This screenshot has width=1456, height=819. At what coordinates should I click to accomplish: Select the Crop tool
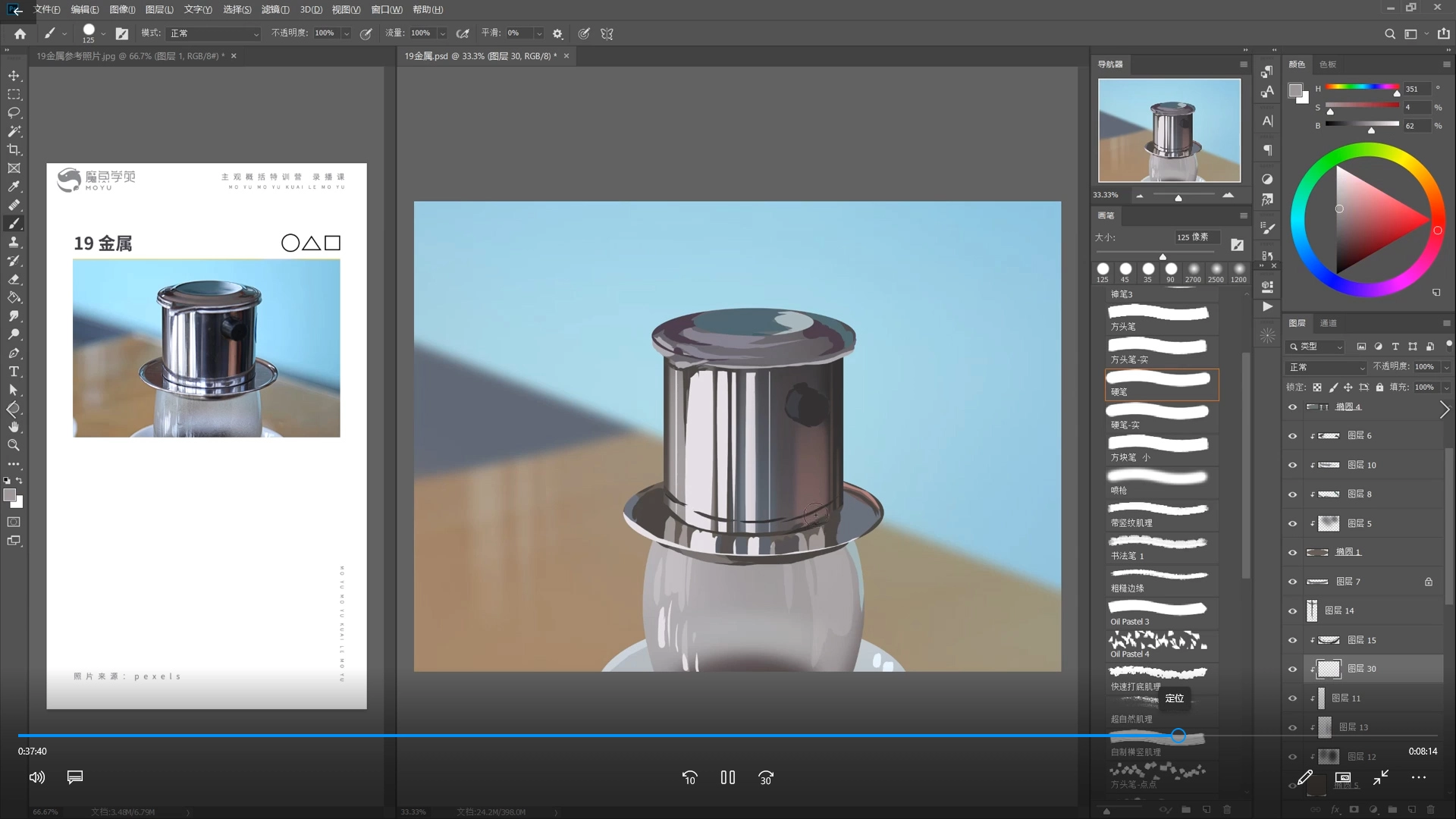tap(14, 150)
